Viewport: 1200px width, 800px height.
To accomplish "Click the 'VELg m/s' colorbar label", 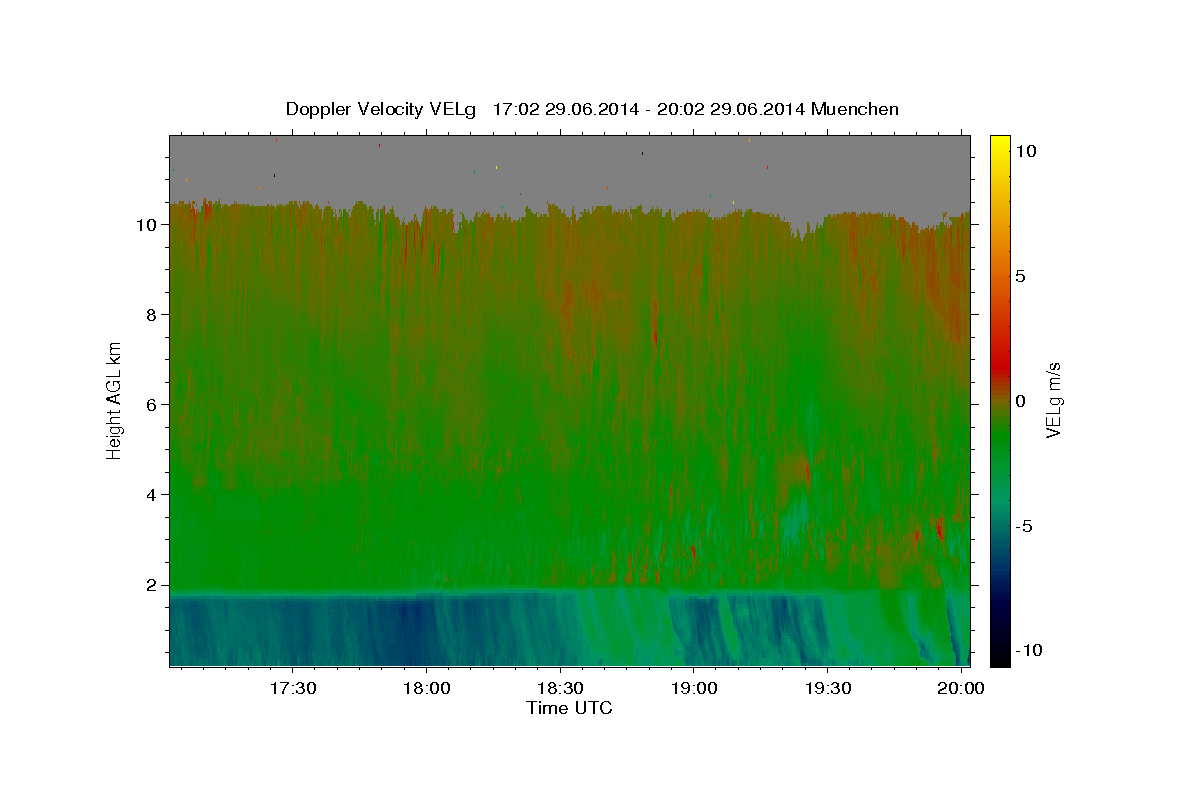I will click(x=1053, y=399).
